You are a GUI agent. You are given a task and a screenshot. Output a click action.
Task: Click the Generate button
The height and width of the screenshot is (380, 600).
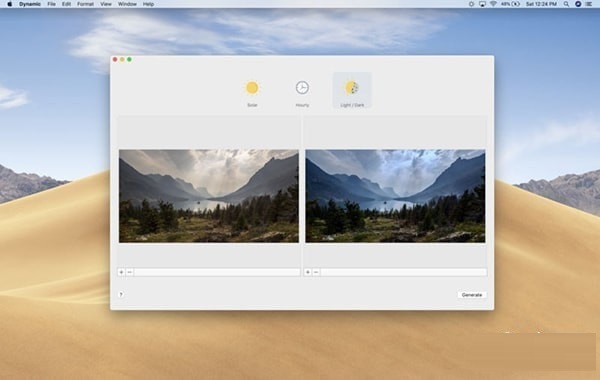(x=471, y=295)
